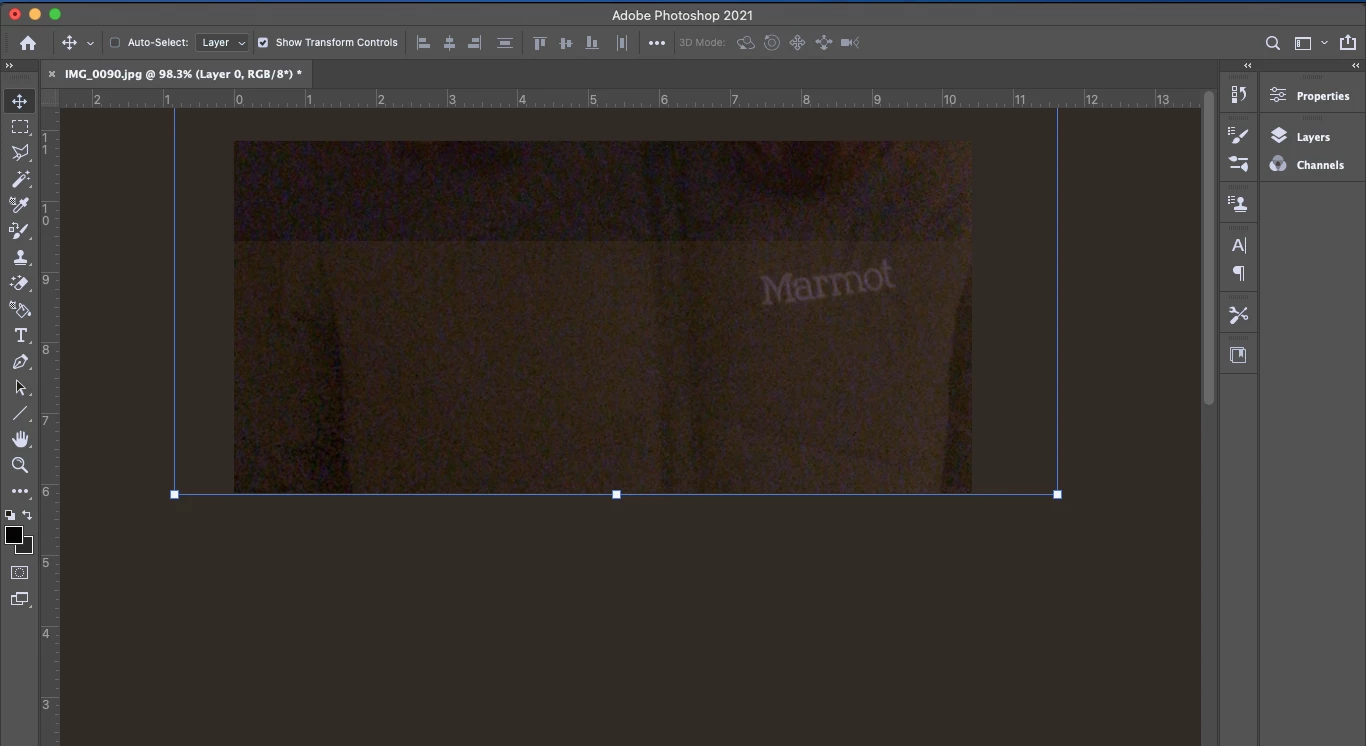Enable the Auto-Select checkbox
The width and height of the screenshot is (1366, 746).
click(x=115, y=43)
